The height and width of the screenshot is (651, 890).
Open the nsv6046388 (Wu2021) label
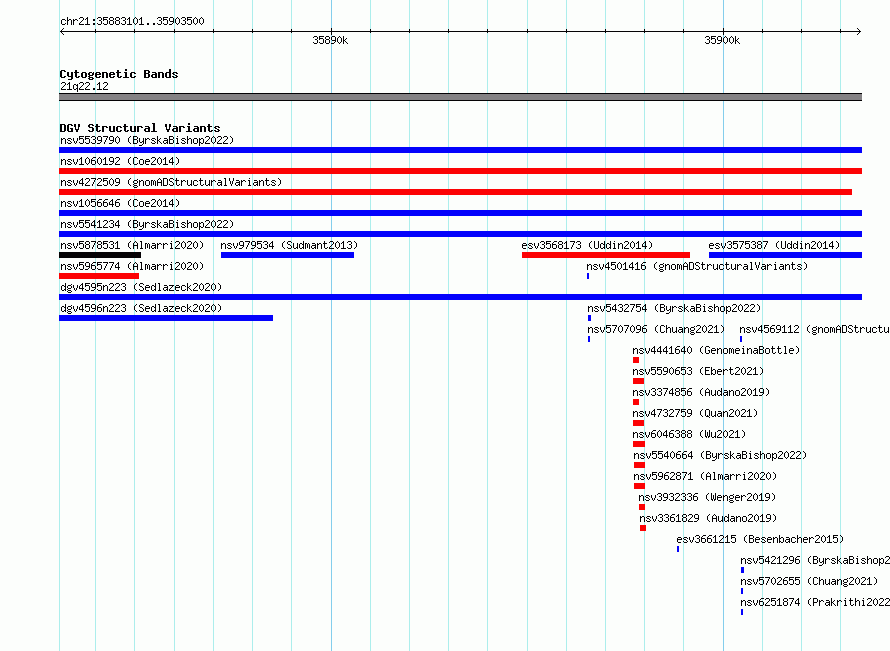pyautogui.click(x=689, y=434)
